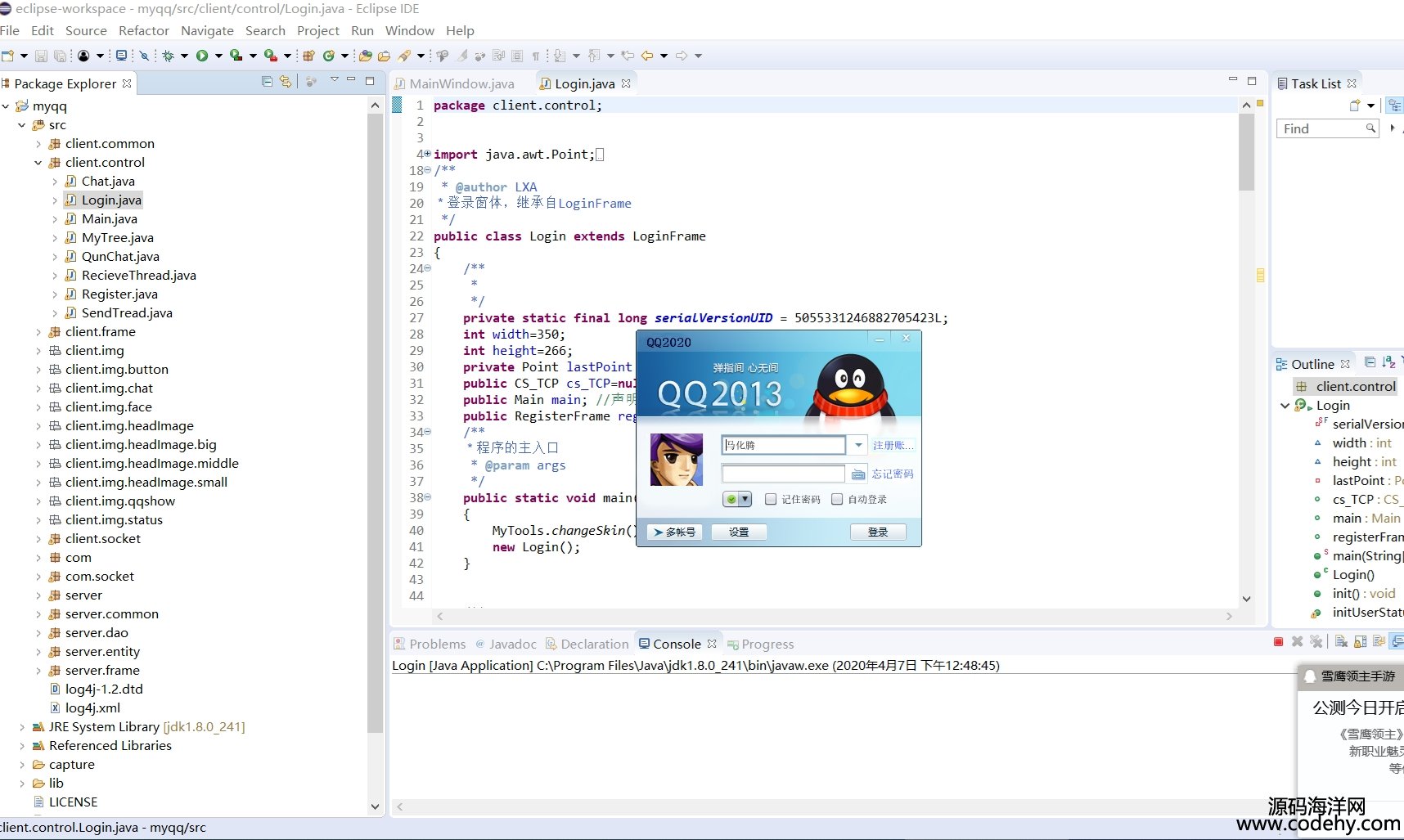This screenshot has width=1404, height=840.
Task: Collapse the client.control package
Action: click(x=38, y=163)
